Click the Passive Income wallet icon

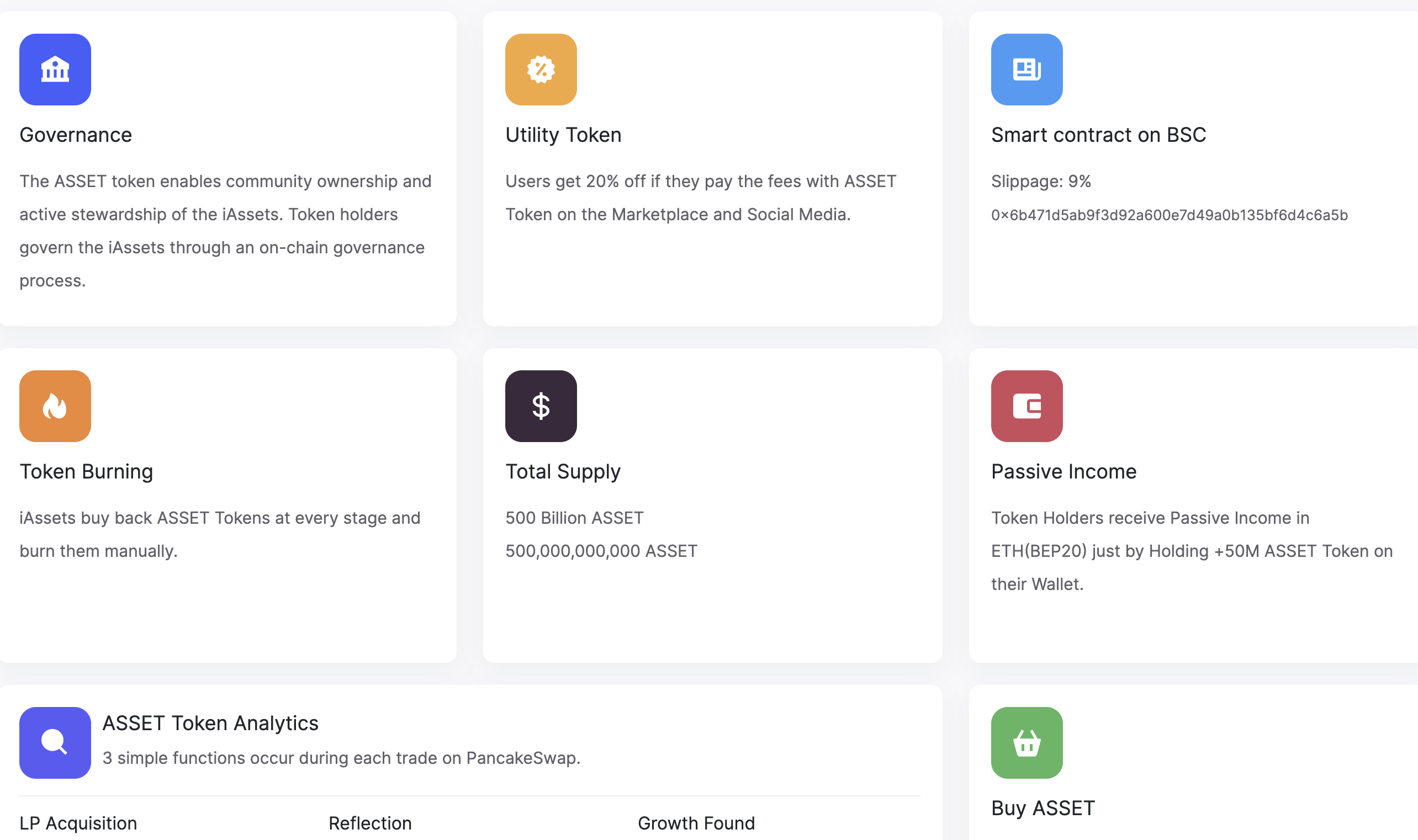(1027, 406)
